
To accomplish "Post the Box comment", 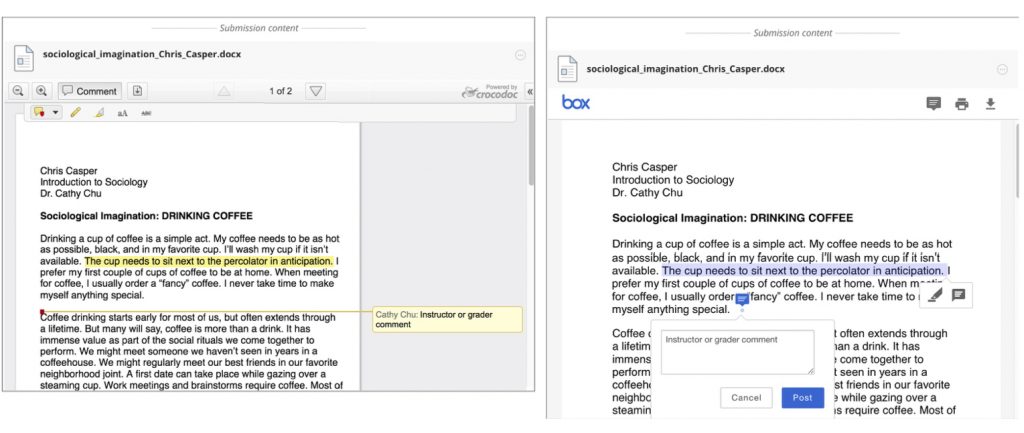I will coord(803,398).
